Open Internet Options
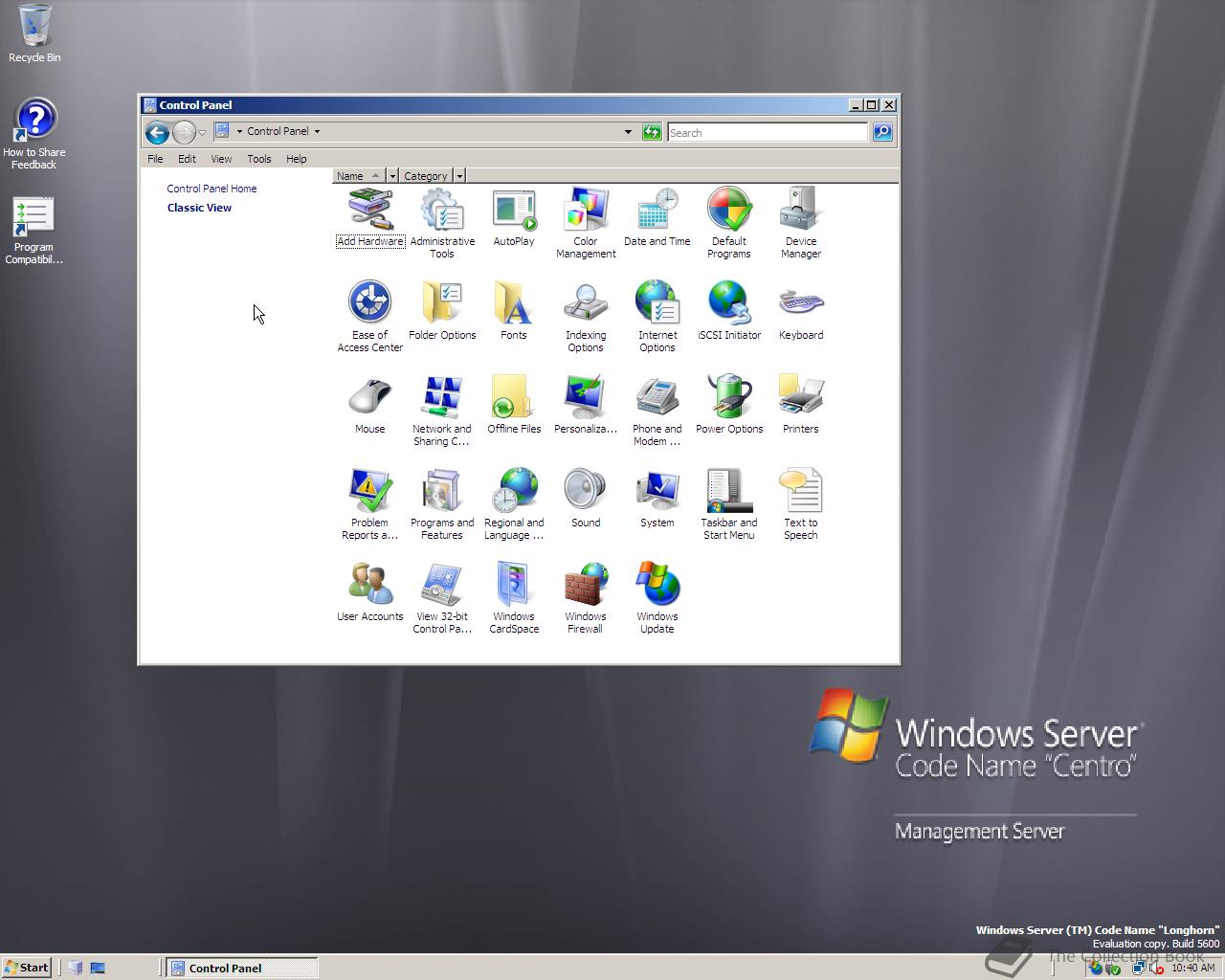The width and height of the screenshot is (1225, 980). (657, 318)
